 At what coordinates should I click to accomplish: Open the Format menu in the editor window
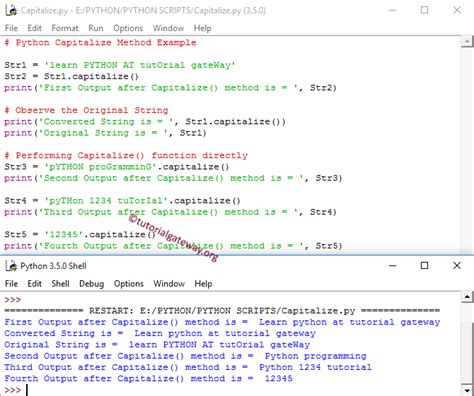pos(65,28)
